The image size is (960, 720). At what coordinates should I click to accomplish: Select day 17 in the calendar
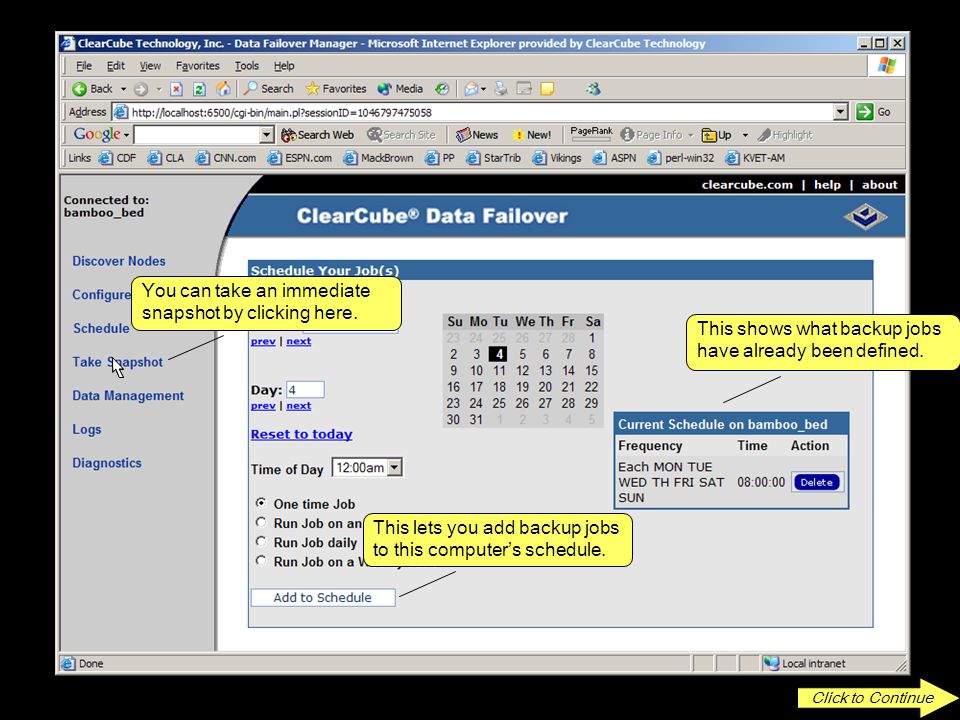click(x=476, y=387)
